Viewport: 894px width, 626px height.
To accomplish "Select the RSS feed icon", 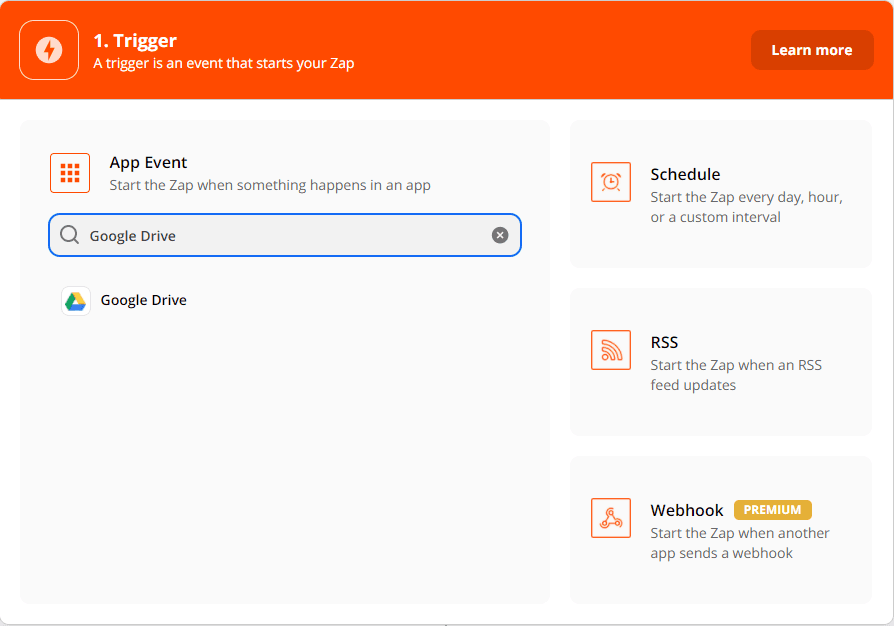I will pos(611,350).
